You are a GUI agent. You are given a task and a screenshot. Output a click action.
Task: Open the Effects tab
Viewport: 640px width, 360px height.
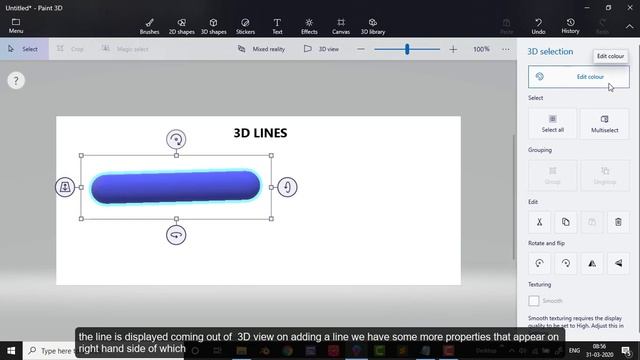click(309, 26)
